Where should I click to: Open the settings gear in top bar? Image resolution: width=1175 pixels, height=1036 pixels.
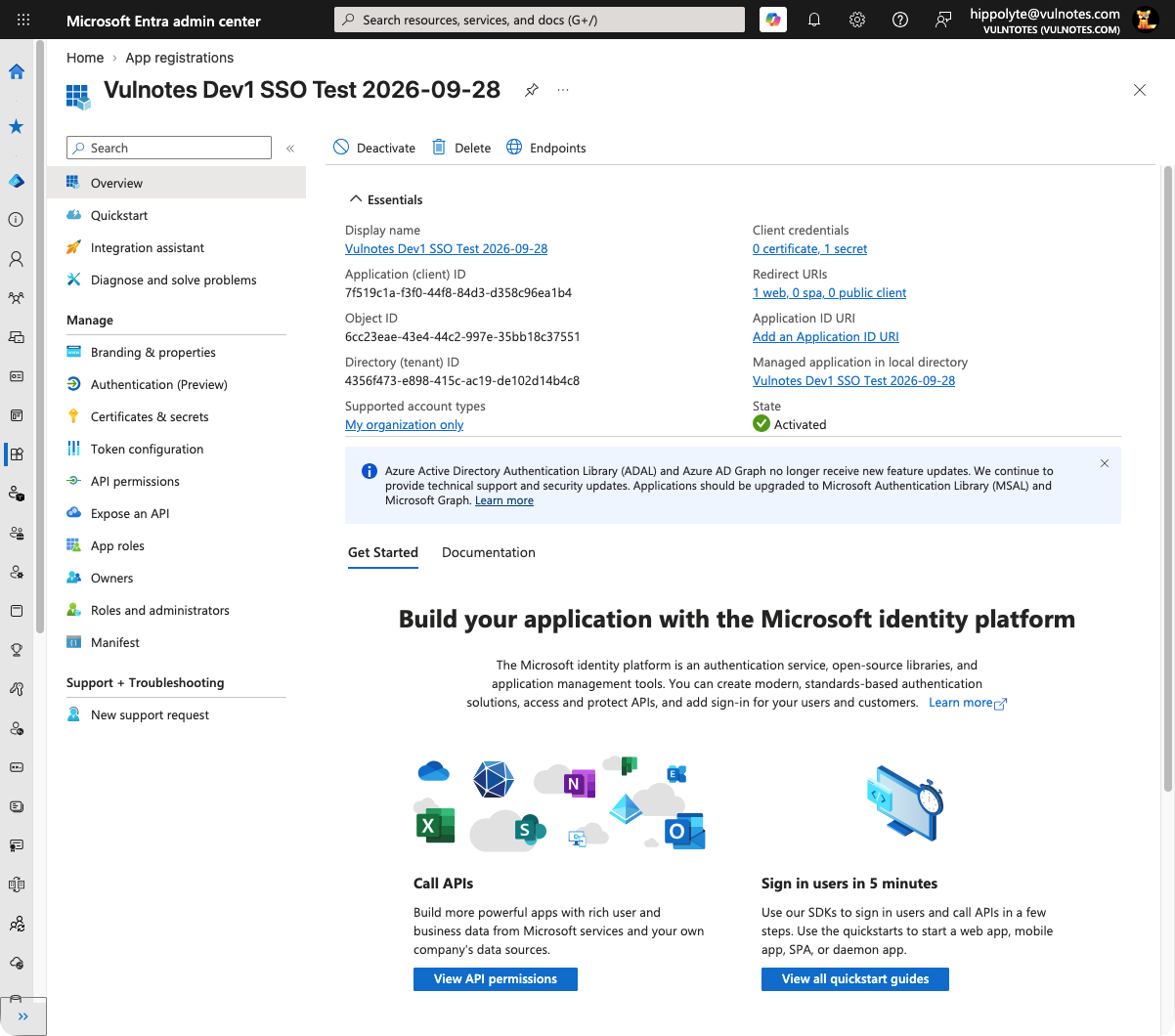[x=857, y=20]
